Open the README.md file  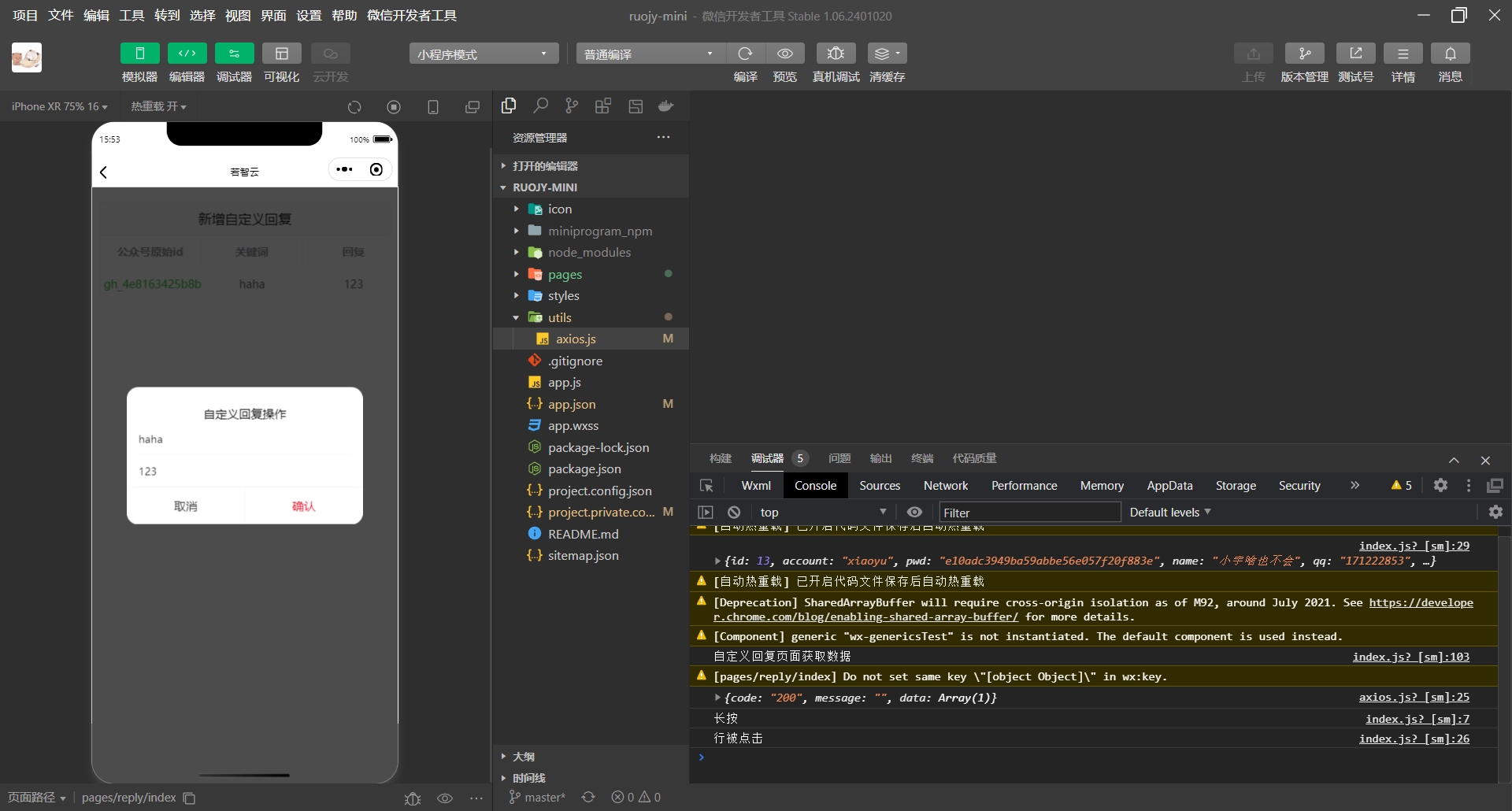[591, 534]
